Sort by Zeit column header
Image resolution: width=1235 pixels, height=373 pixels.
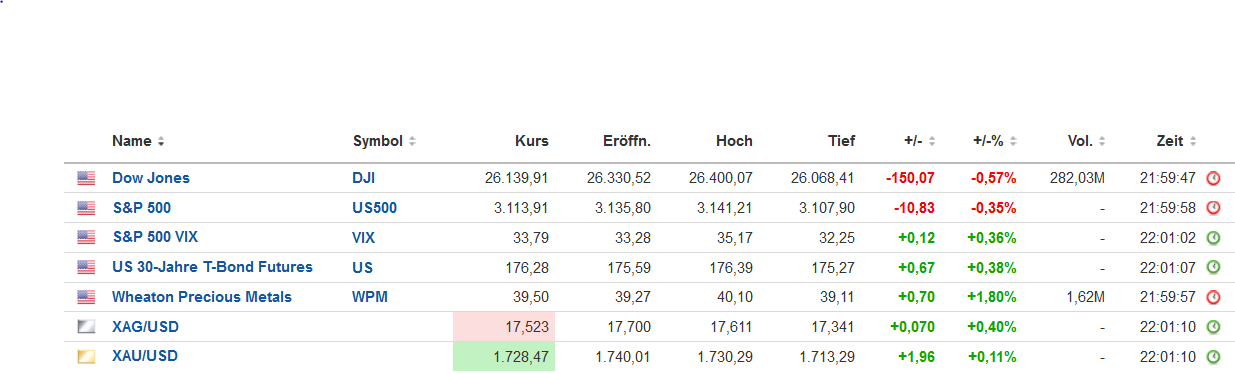(1176, 141)
